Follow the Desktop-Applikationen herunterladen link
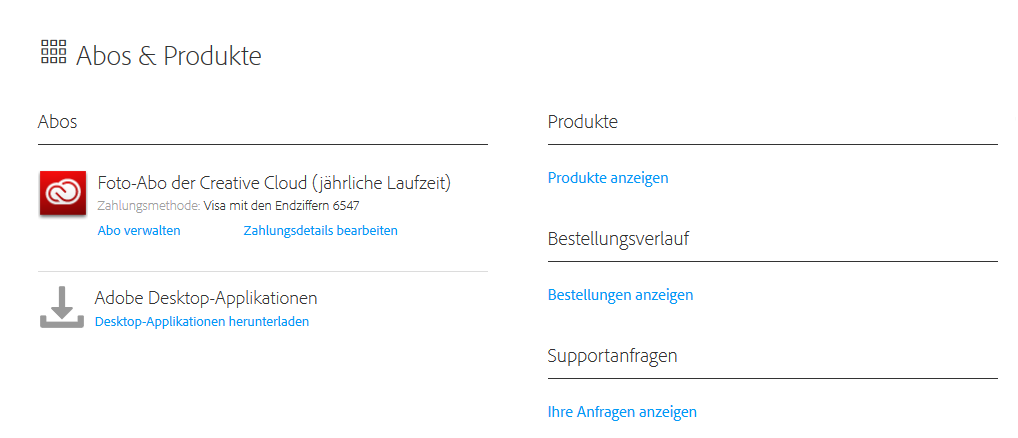 [x=202, y=322]
